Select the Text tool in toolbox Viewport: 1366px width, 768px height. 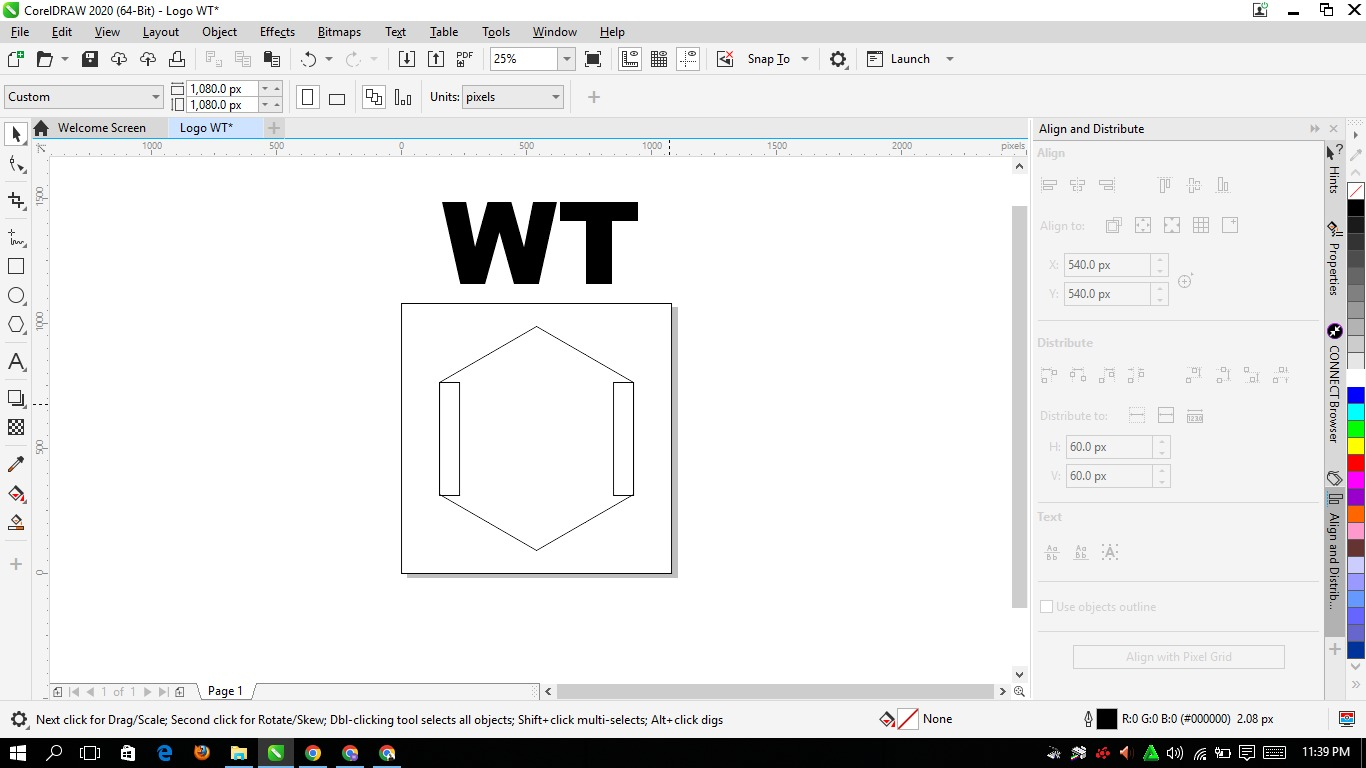click(x=16, y=362)
